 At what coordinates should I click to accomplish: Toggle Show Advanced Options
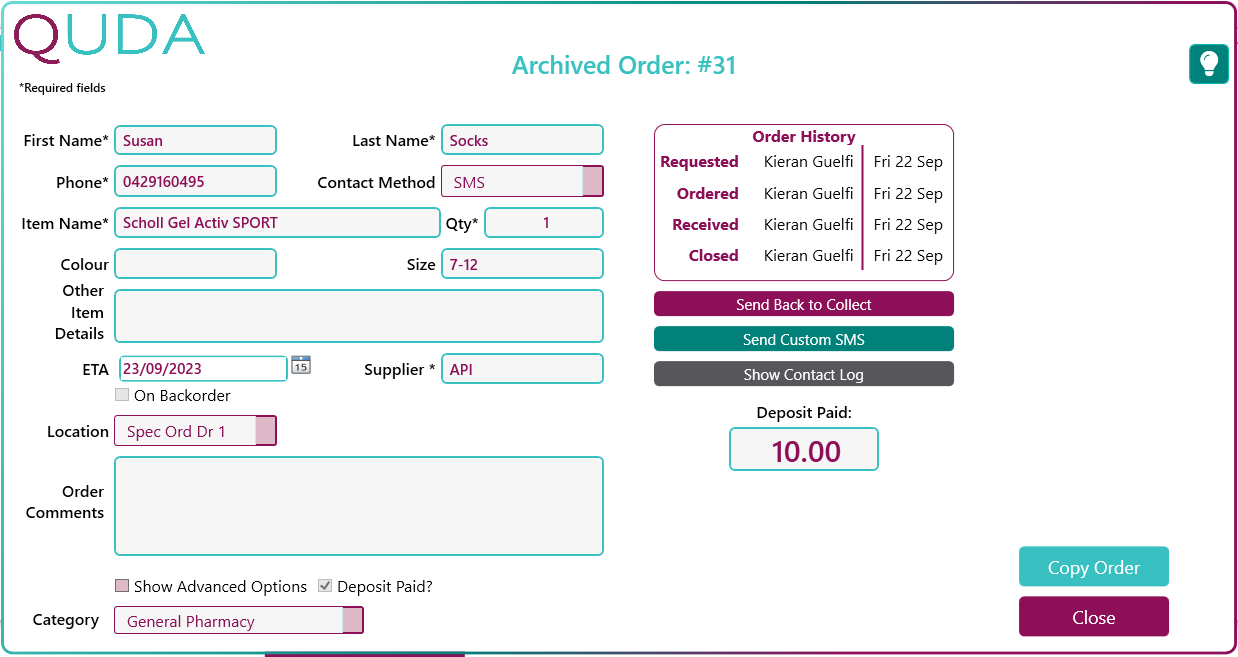tap(122, 586)
